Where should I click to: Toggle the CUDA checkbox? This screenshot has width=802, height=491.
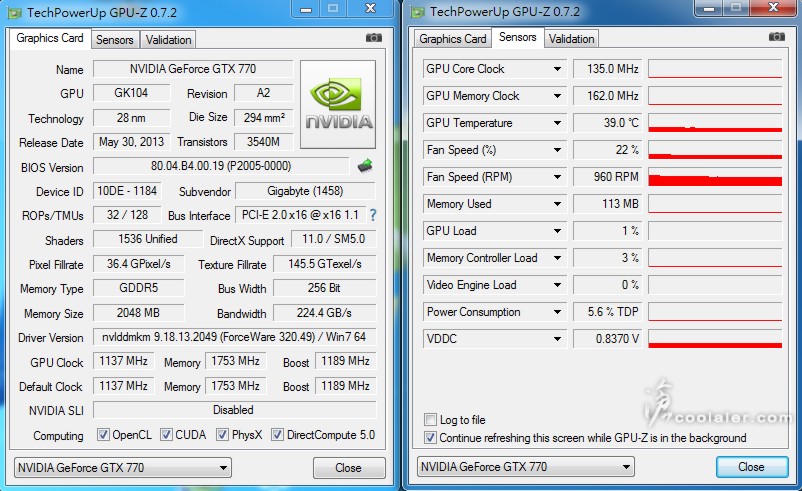(x=166, y=435)
